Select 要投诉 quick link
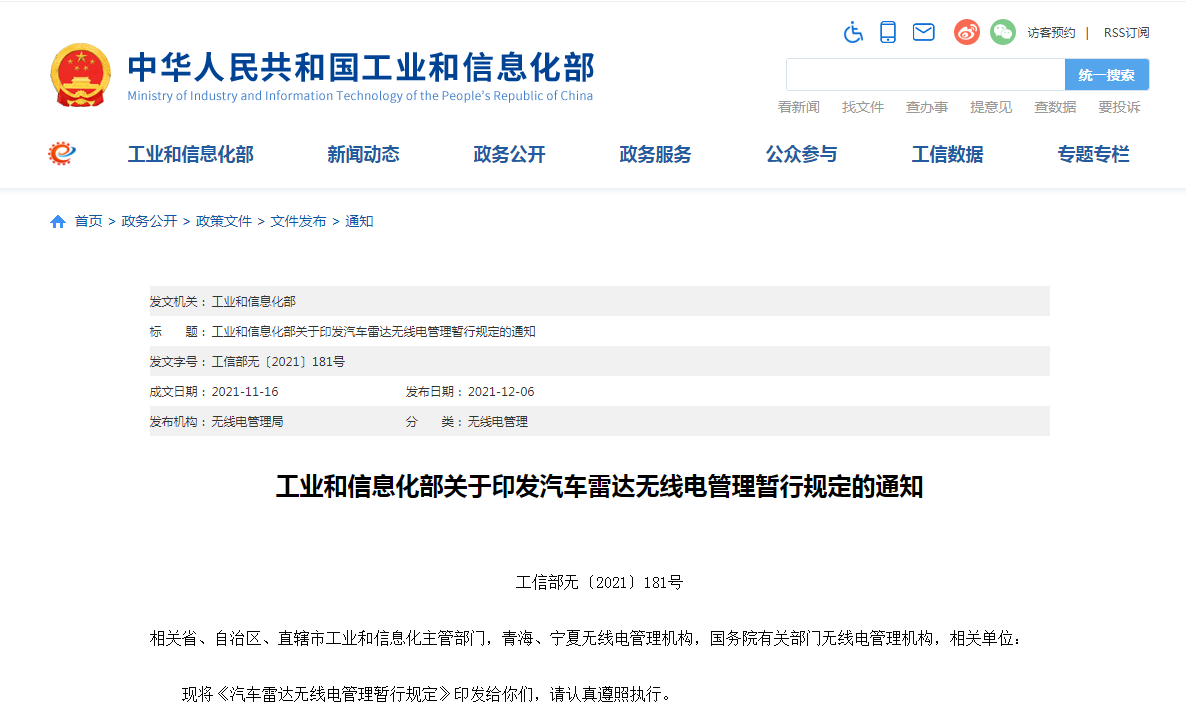 (x=1119, y=107)
